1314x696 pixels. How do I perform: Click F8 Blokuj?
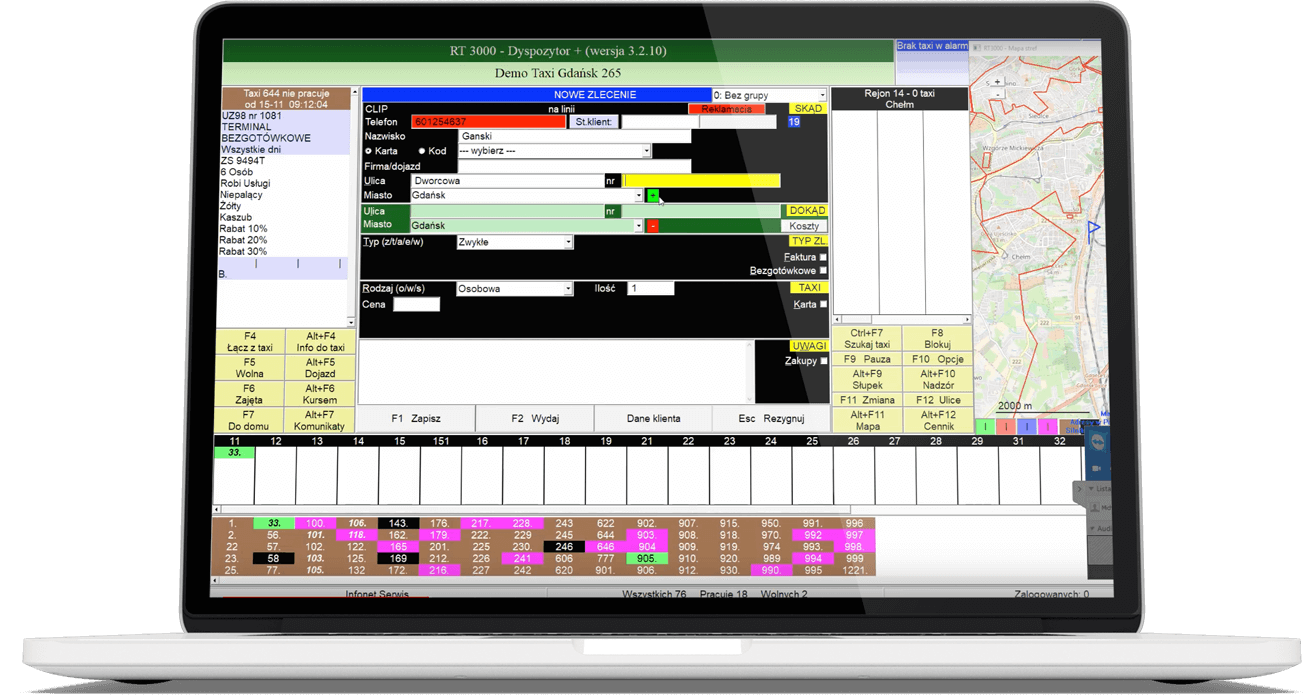[x=937, y=339]
